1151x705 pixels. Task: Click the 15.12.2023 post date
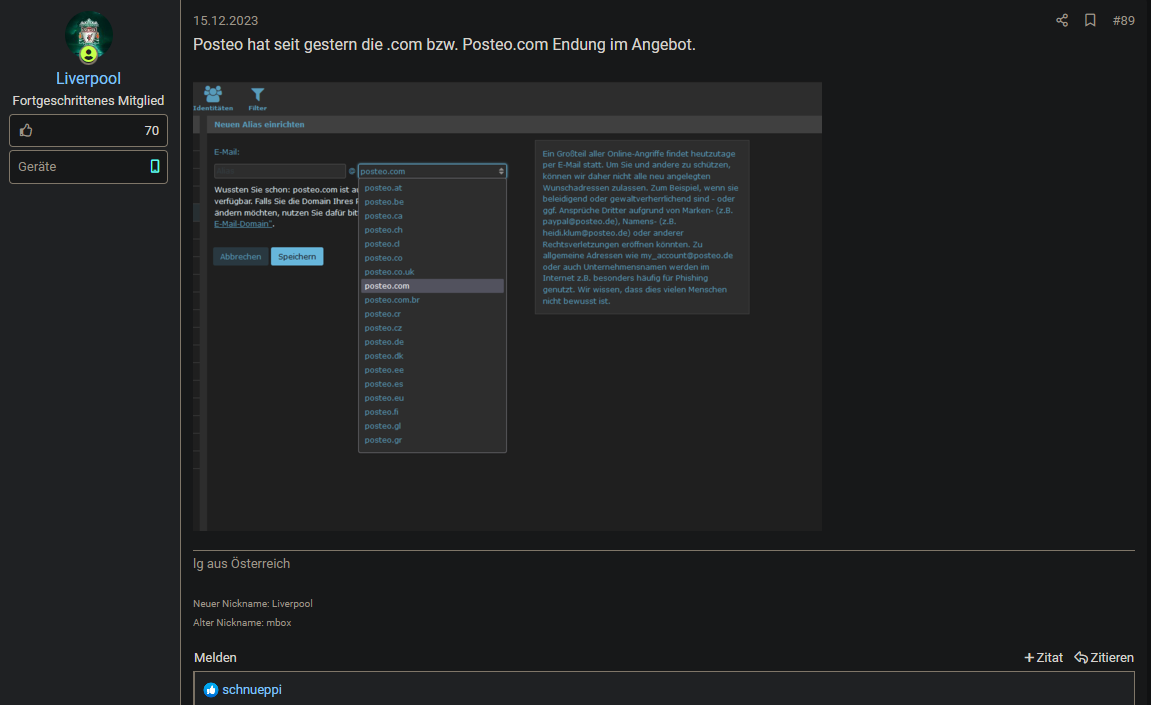pos(225,20)
